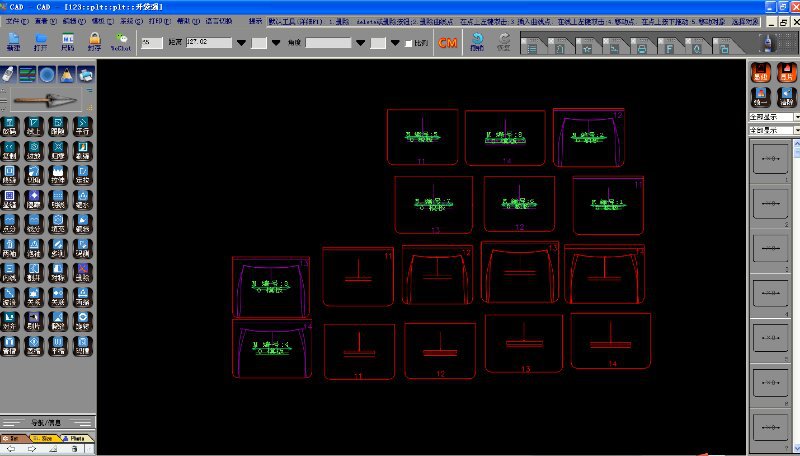Open the list-icon folder tab

(x=532, y=46)
